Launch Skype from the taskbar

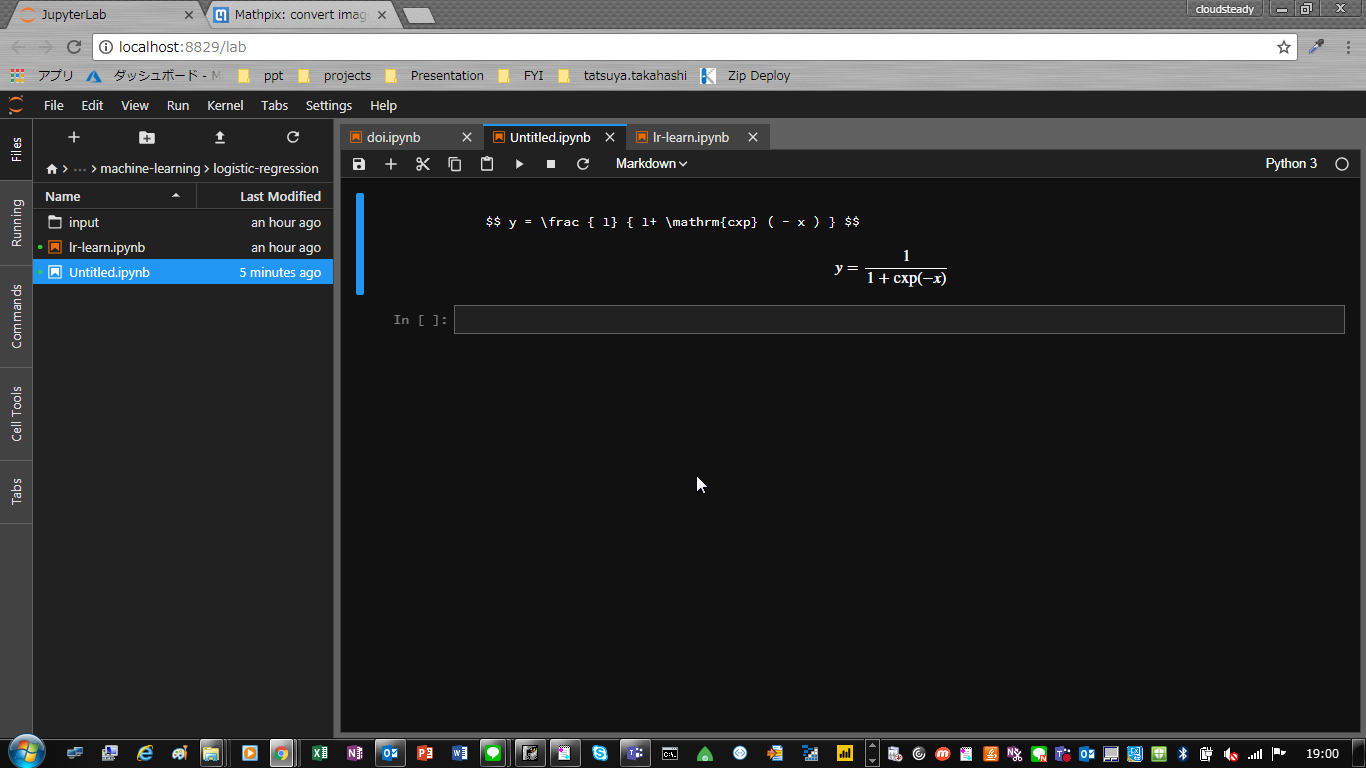click(x=599, y=752)
